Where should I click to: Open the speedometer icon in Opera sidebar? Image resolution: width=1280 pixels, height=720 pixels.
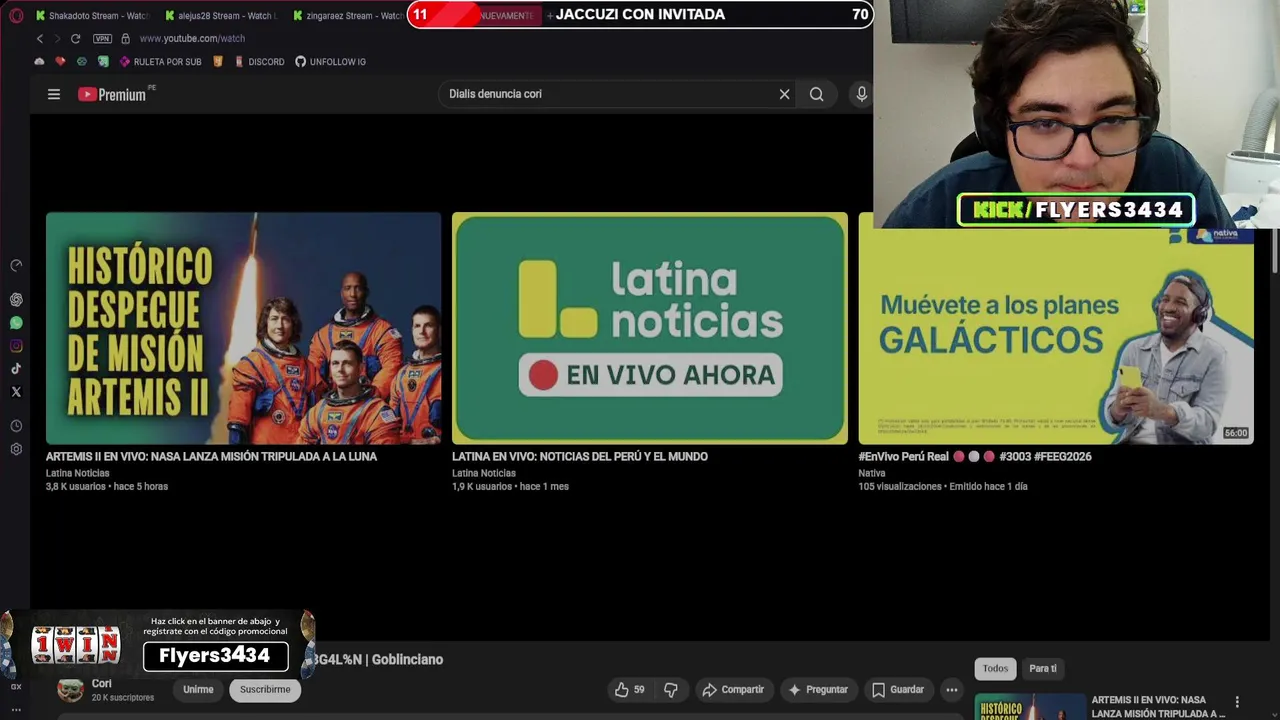tap(16, 266)
